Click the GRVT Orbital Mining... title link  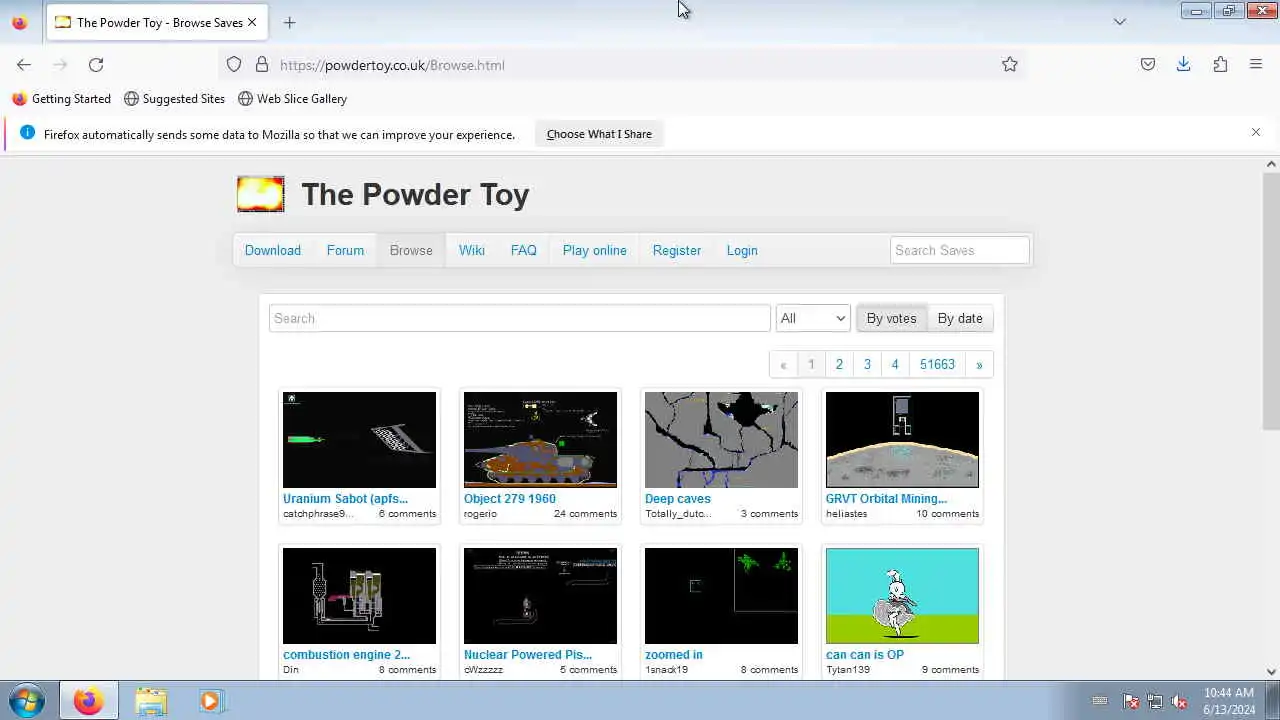click(x=886, y=498)
